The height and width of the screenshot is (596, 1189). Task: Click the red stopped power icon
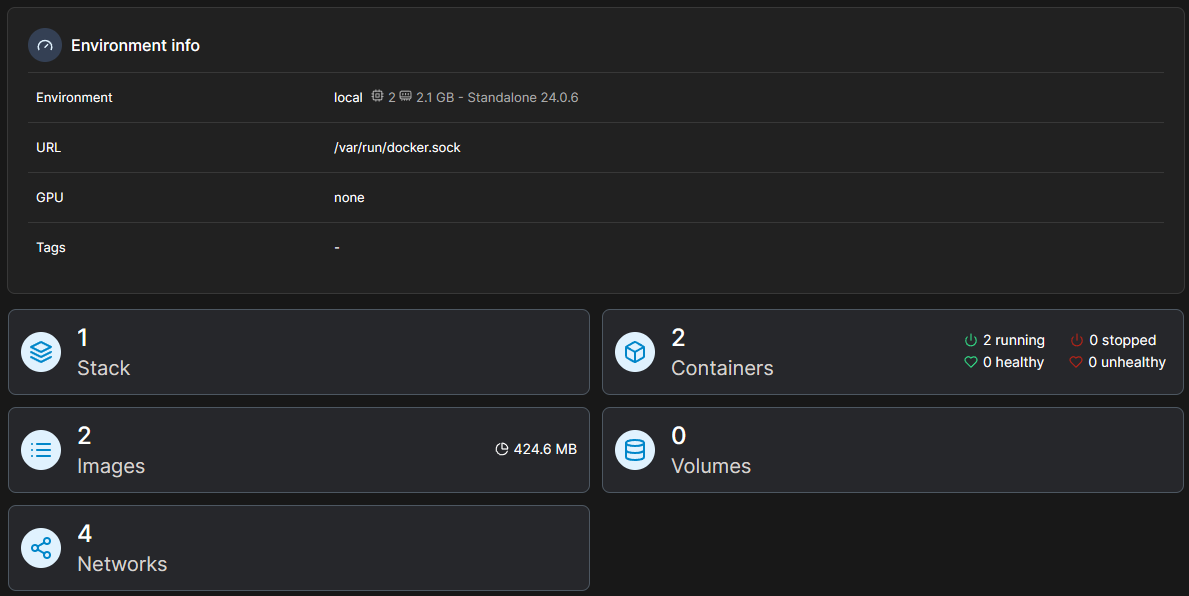[1077, 340]
